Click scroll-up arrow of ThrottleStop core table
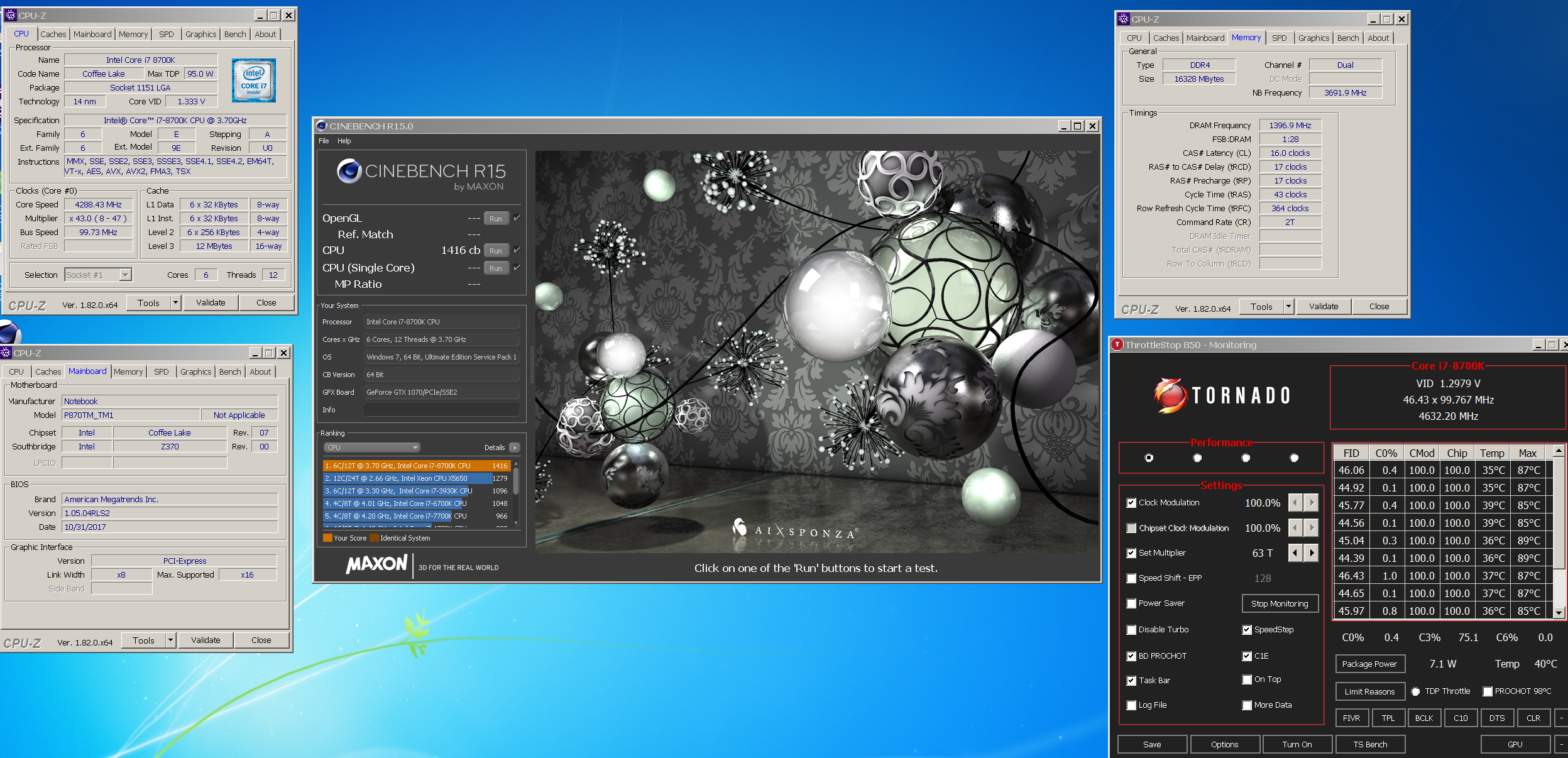Viewport: 1568px width, 758px height. coord(1559,451)
